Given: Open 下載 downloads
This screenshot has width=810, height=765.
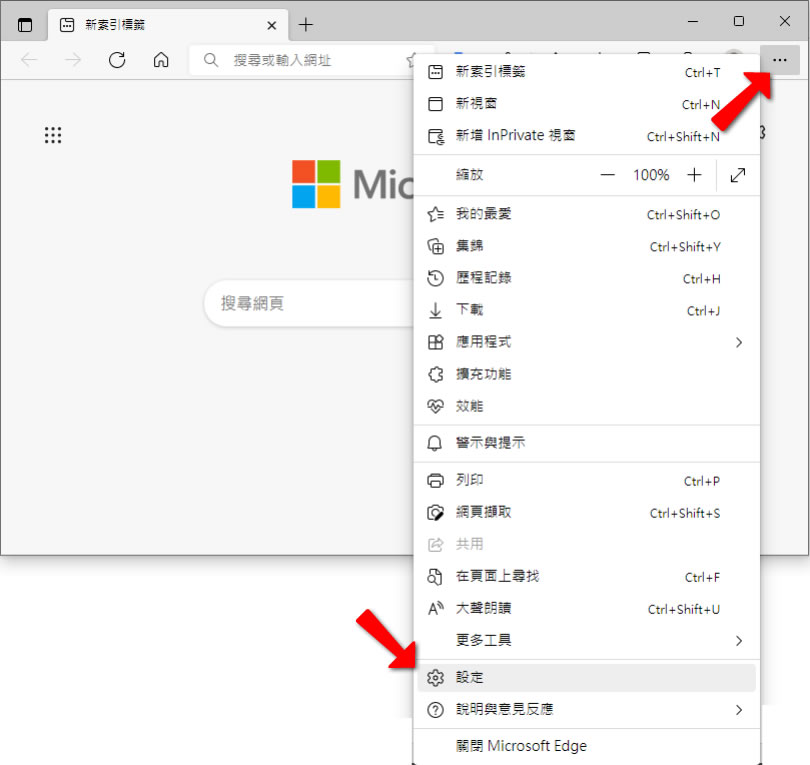Looking at the screenshot, I should (x=587, y=310).
